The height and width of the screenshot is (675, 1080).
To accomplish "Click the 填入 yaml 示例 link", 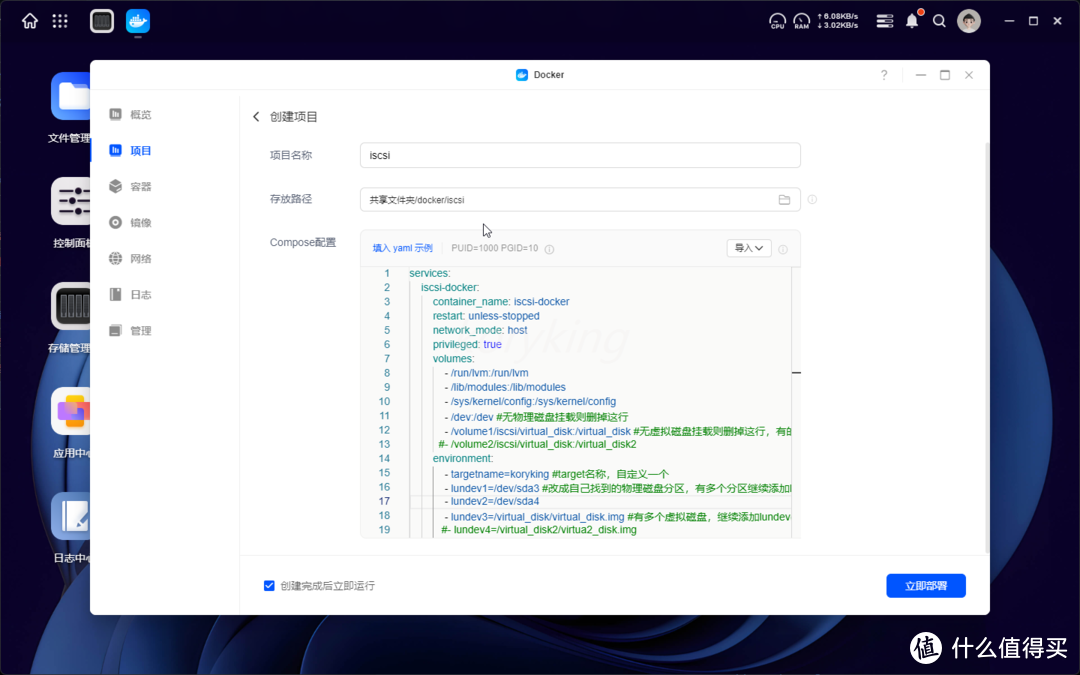I will (403, 248).
